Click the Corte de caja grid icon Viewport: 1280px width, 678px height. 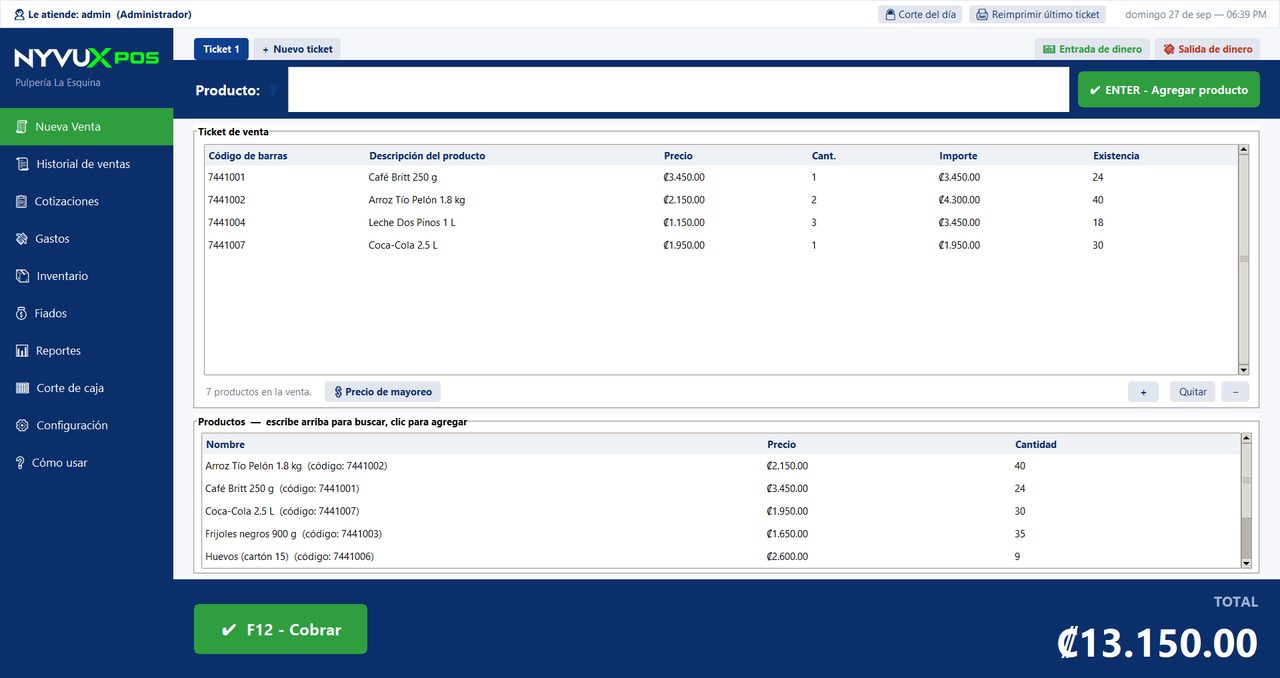point(22,388)
